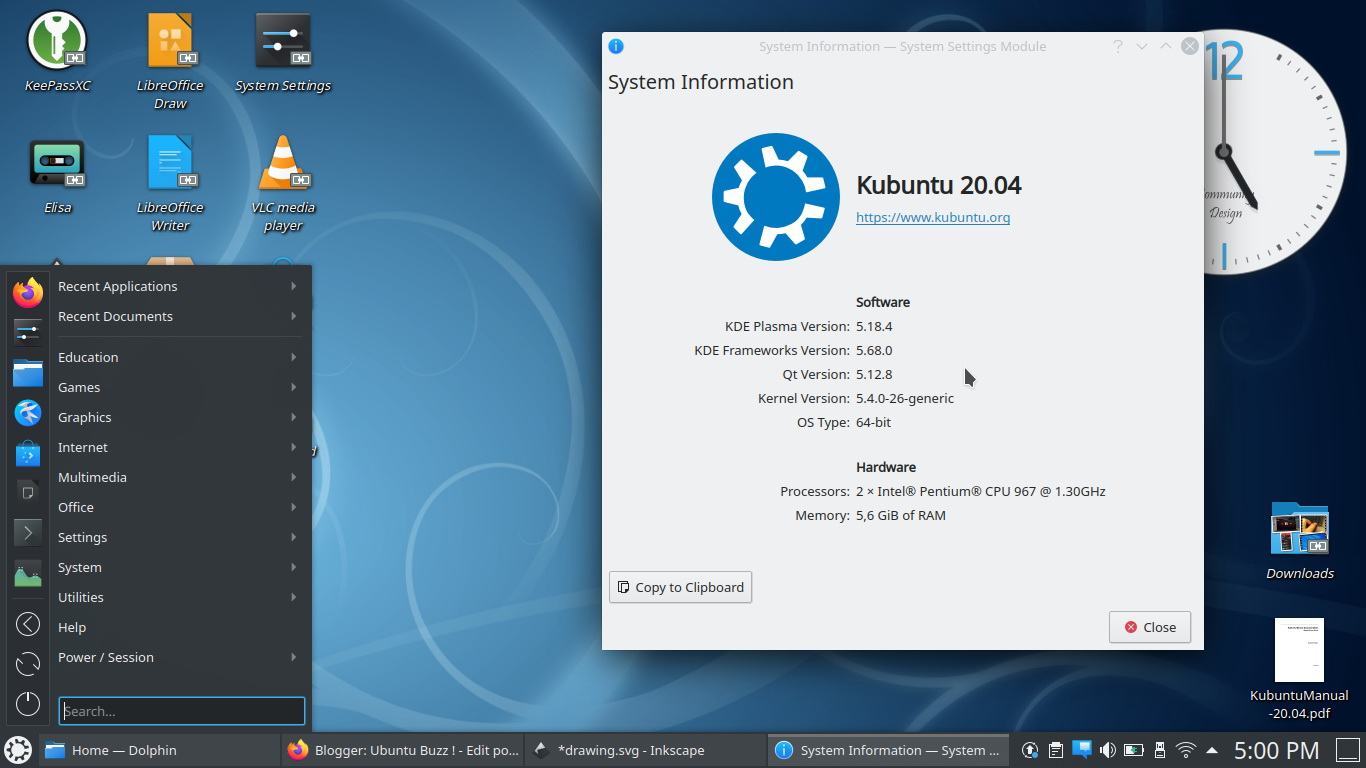
Task: Click the volume speaker tray icon
Action: [1108, 750]
